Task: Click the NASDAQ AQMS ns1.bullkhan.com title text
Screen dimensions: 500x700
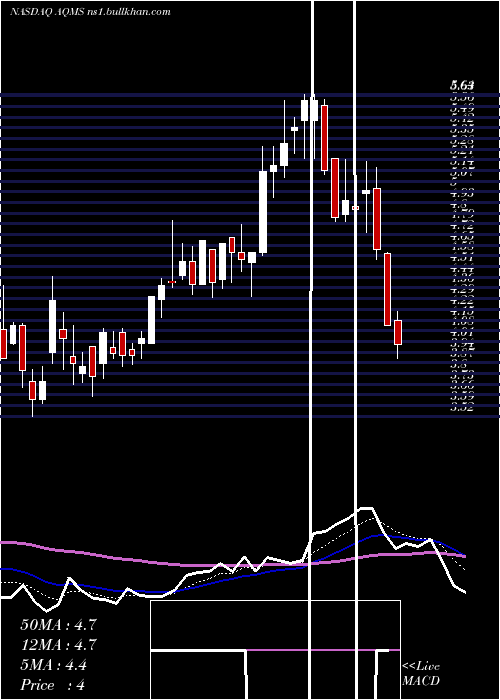Action: (90, 12)
